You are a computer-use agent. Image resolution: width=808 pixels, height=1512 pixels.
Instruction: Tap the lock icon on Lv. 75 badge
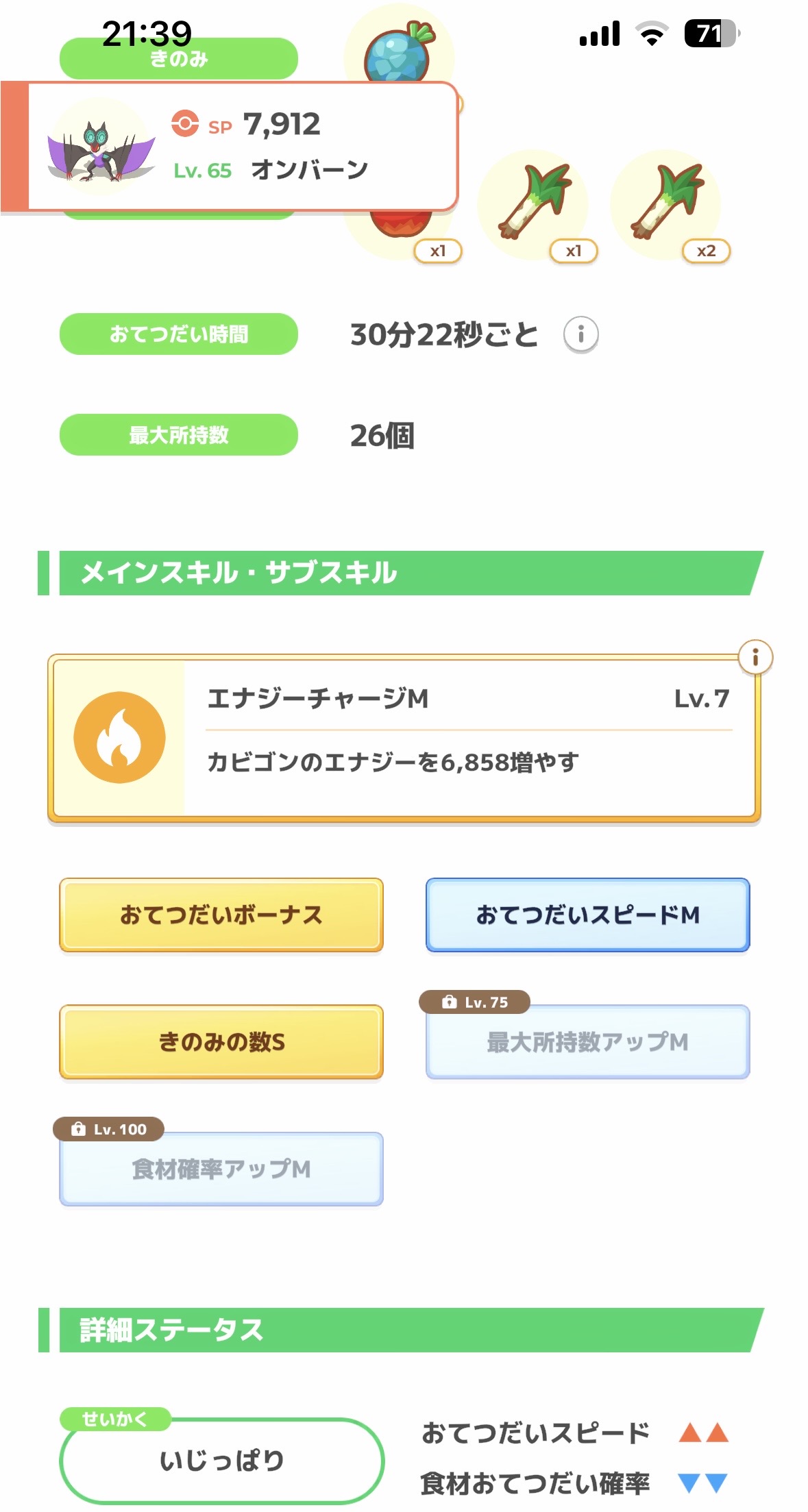pyautogui.click(x=449, y=1002)
